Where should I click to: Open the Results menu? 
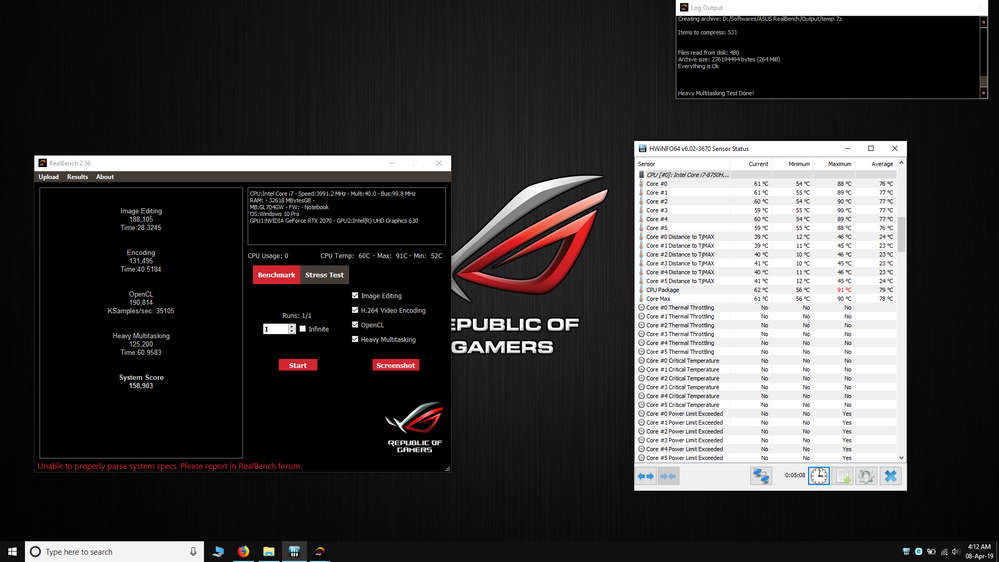point(77,177)
